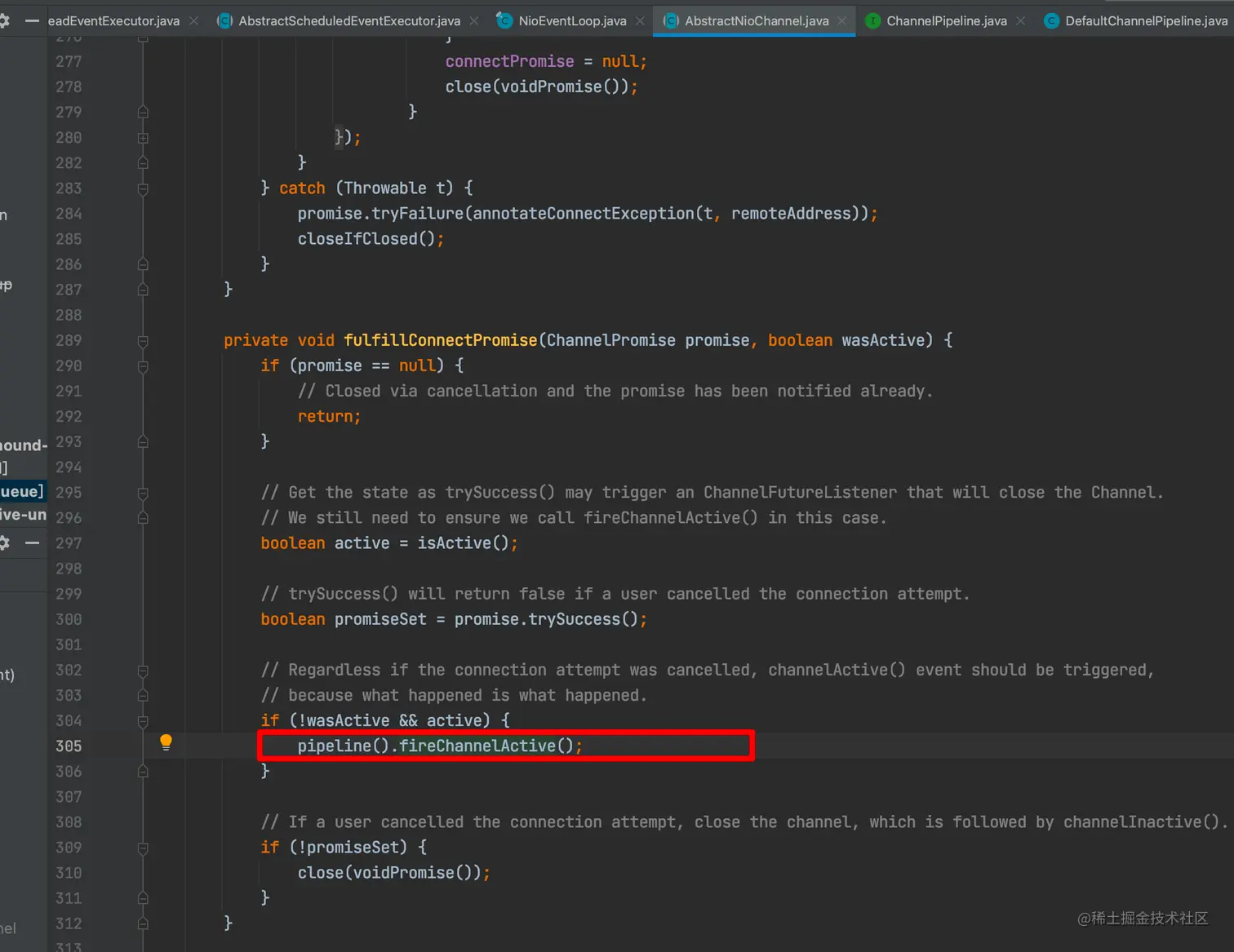
Task: Click the hide dash icon next to line 297
Action: pyautogui.click(x=32, y=542)
